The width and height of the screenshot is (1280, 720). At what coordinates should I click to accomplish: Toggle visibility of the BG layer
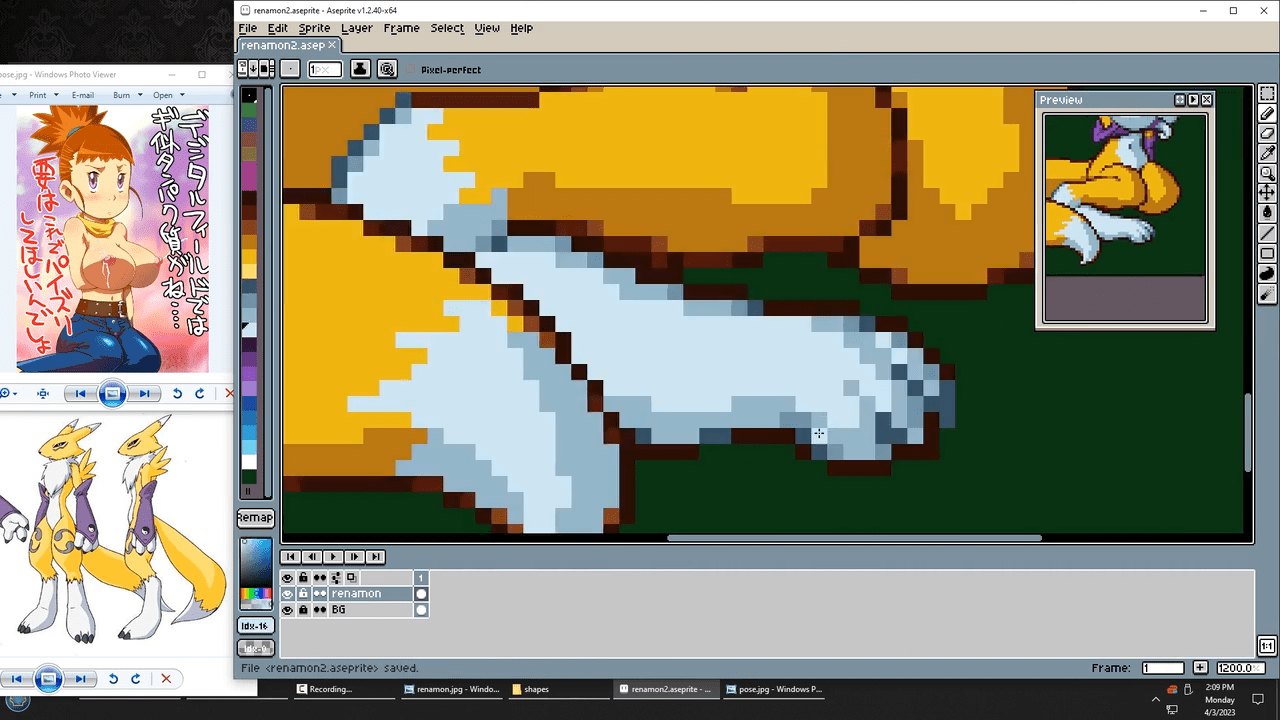288,610
